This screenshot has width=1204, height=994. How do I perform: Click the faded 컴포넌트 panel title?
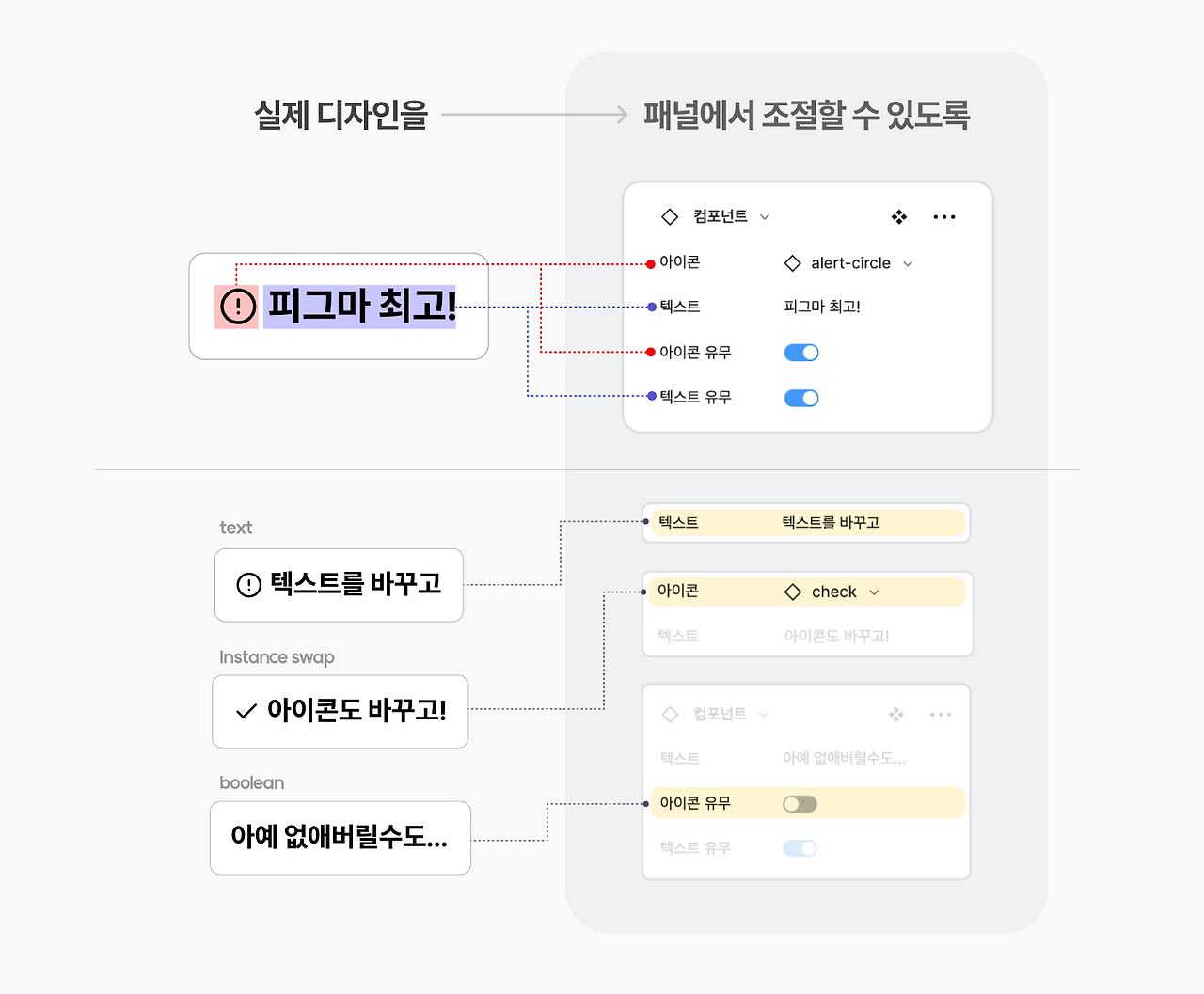coord(720,714)
